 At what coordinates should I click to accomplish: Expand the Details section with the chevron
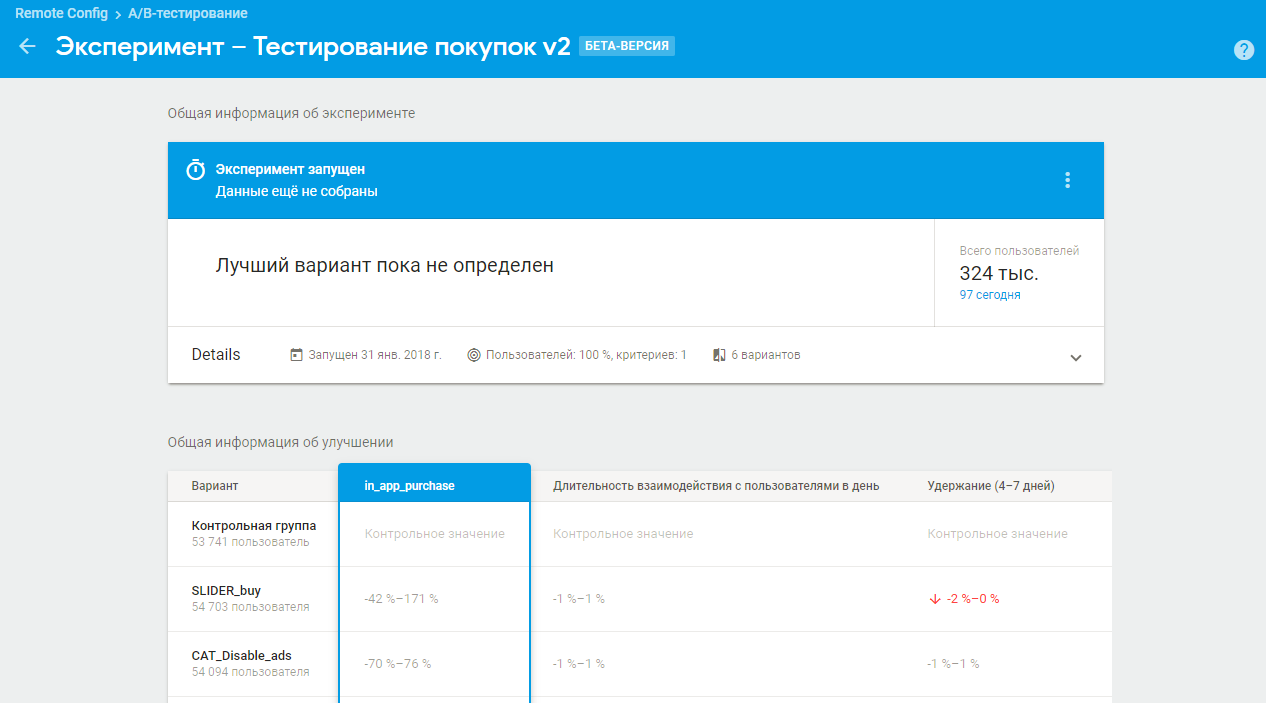[x=1076, y=355]
